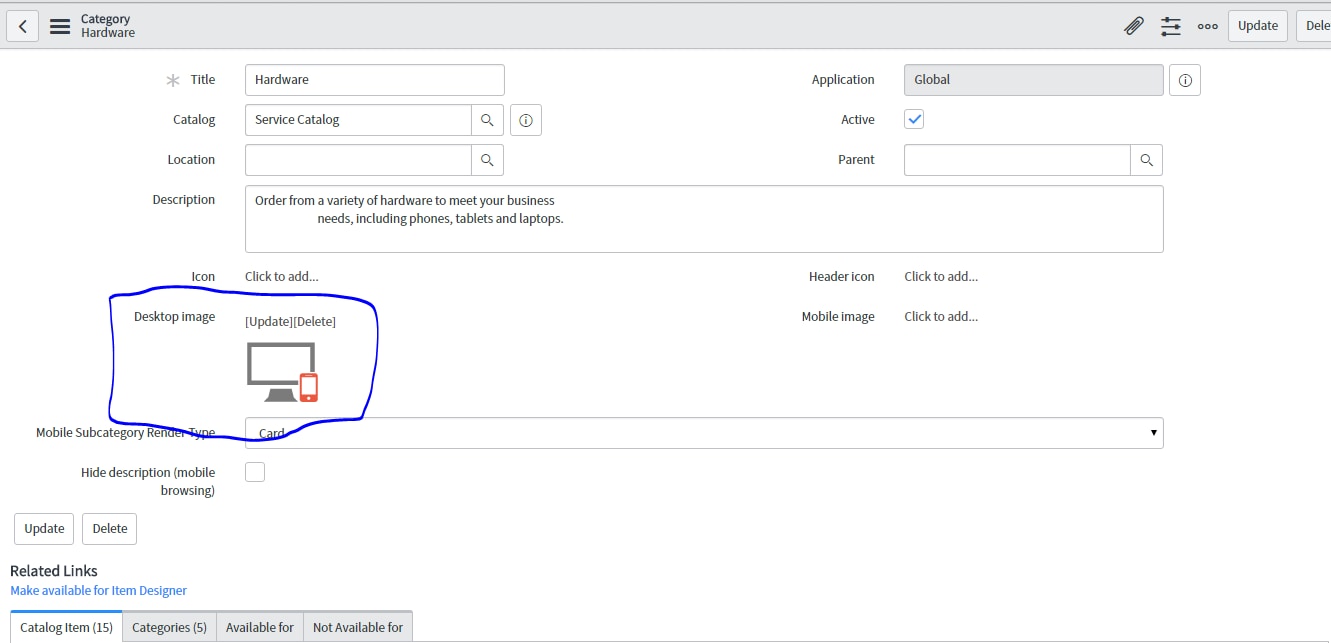1331x643 pixels.
Task: Open the Parent field lookup magnifier
Action: click(x=1146, y=159)
